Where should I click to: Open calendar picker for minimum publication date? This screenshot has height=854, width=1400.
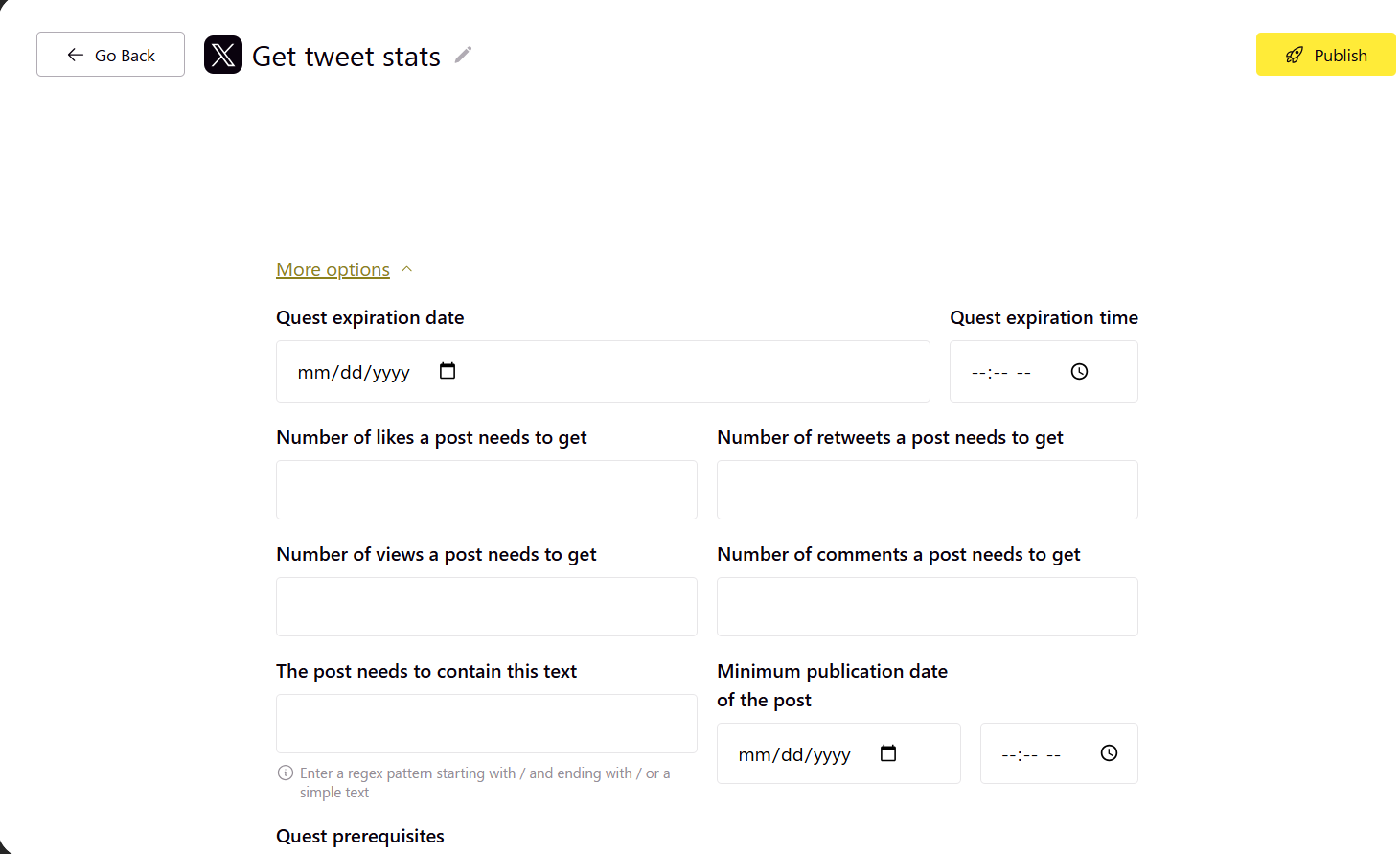tap(888, 753)
